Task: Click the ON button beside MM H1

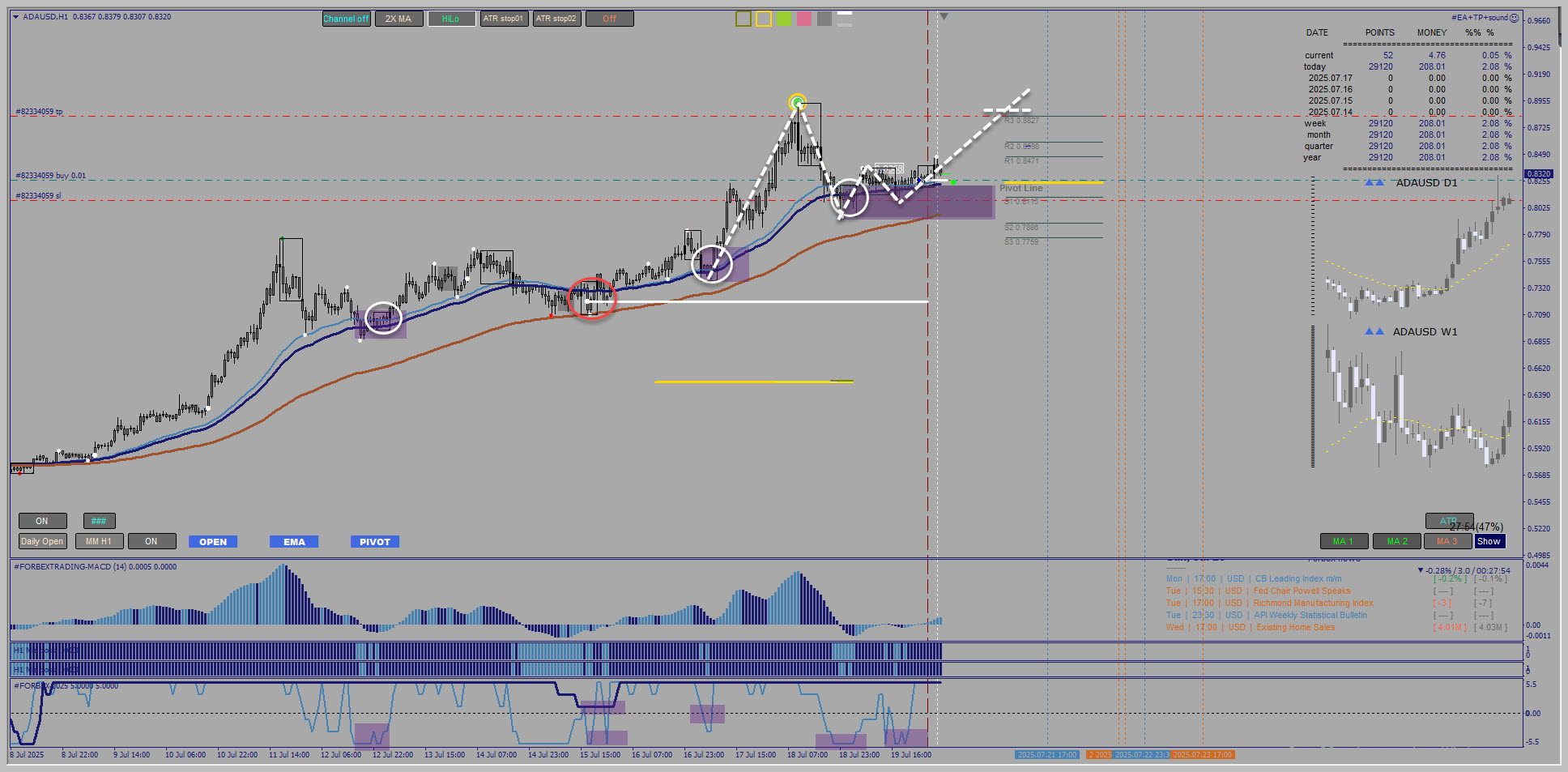Action: (151, 541)
